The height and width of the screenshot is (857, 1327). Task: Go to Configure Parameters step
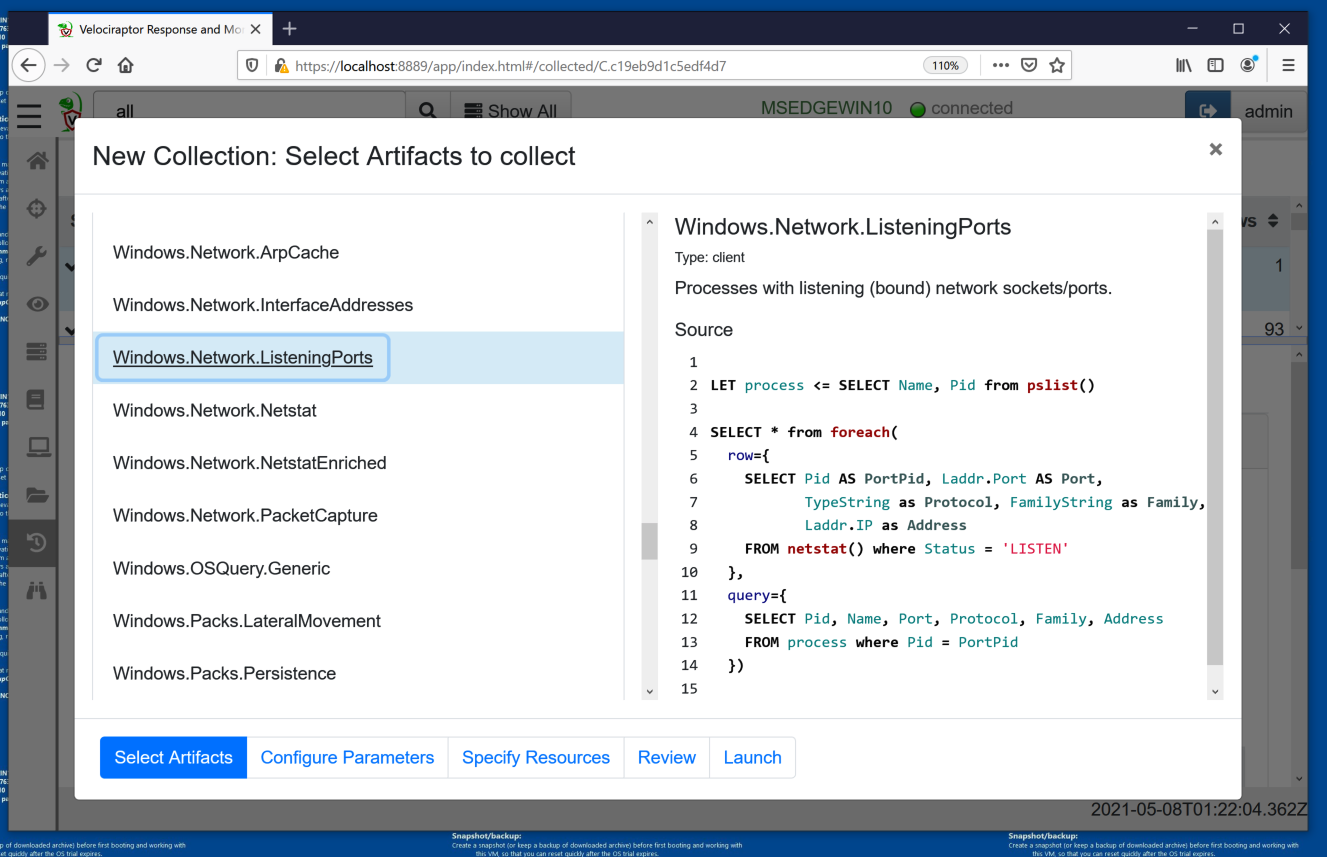coord(347,758)
